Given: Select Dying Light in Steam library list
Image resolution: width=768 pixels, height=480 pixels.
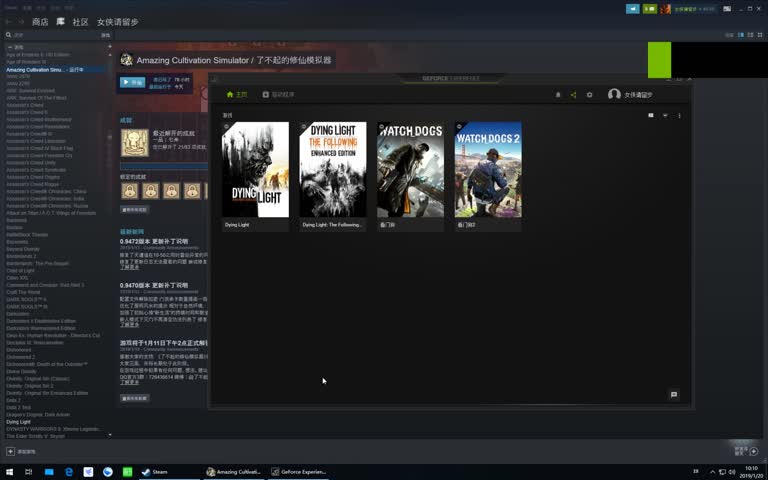Looking at the screenshot, I should (19, 422).
